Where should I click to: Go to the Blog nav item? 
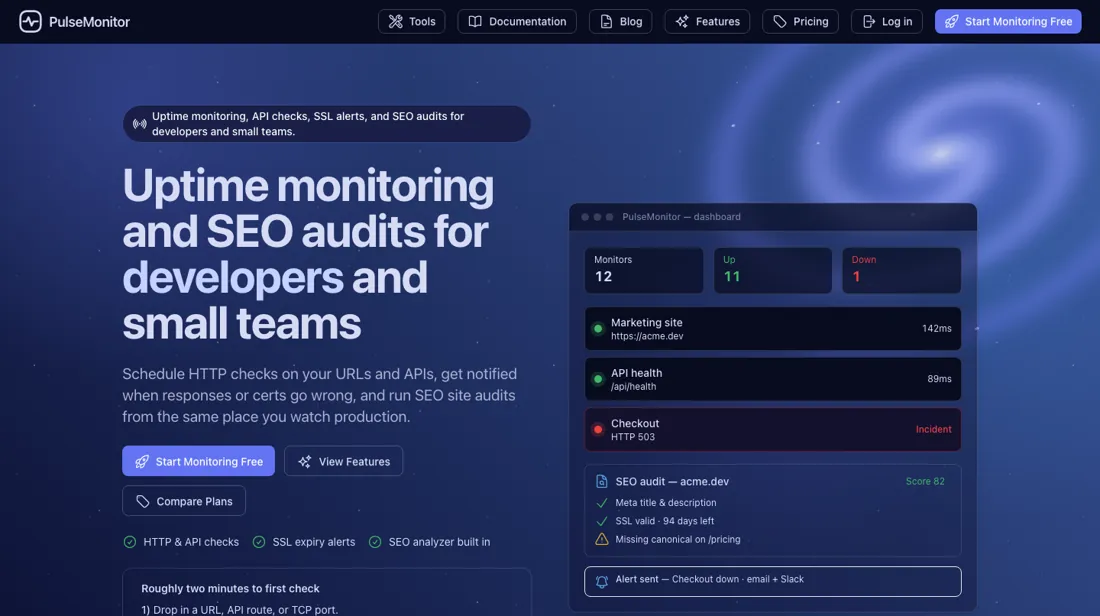click(621, 22)
